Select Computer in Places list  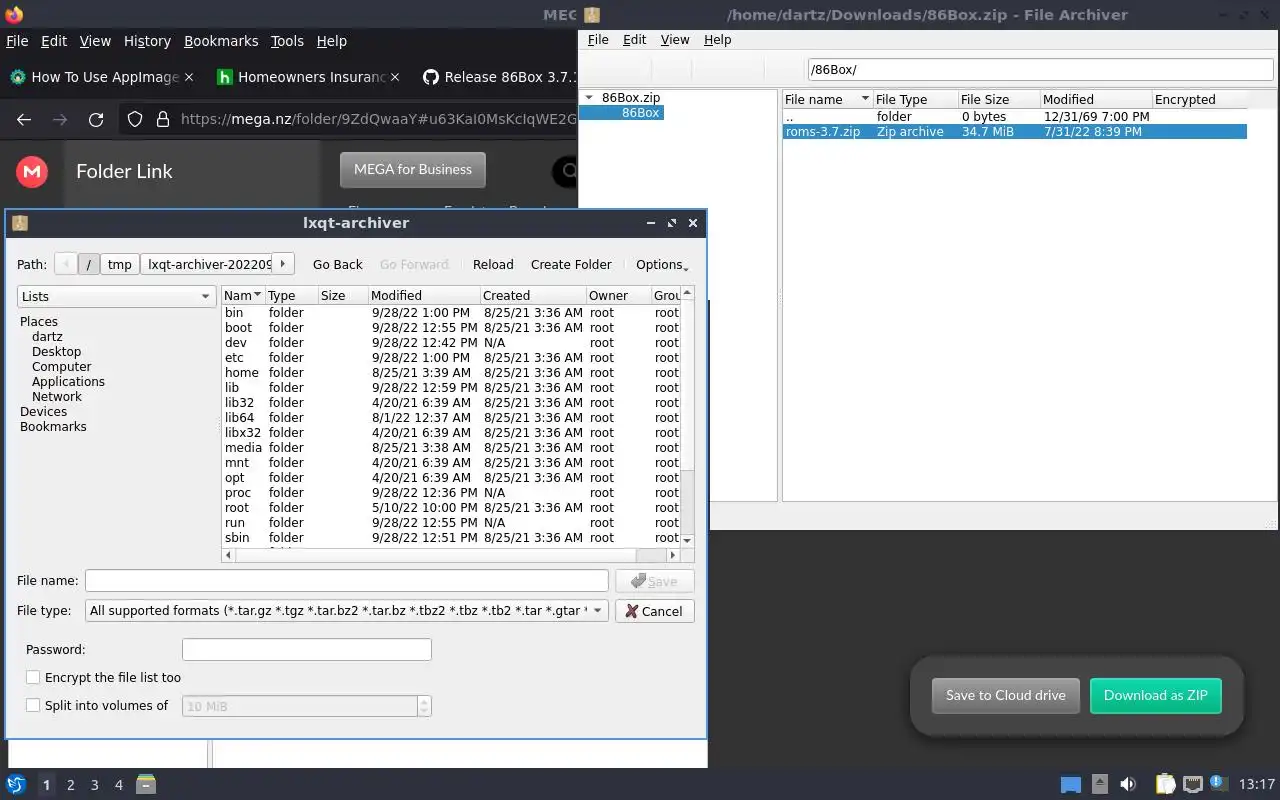click(61, 366)
